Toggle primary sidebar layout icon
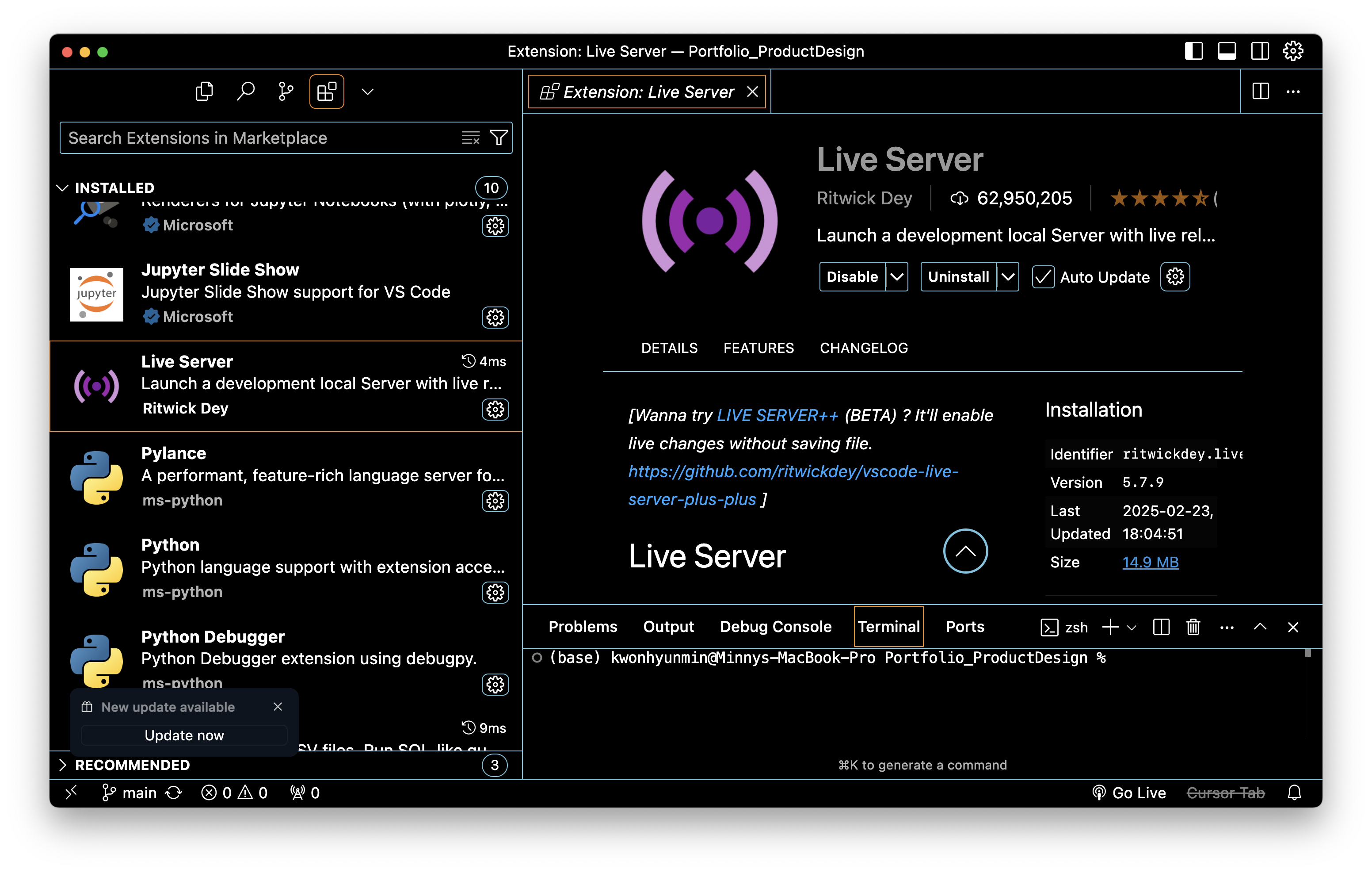This screenshot has width=1372, height=873. point(1194,51)
